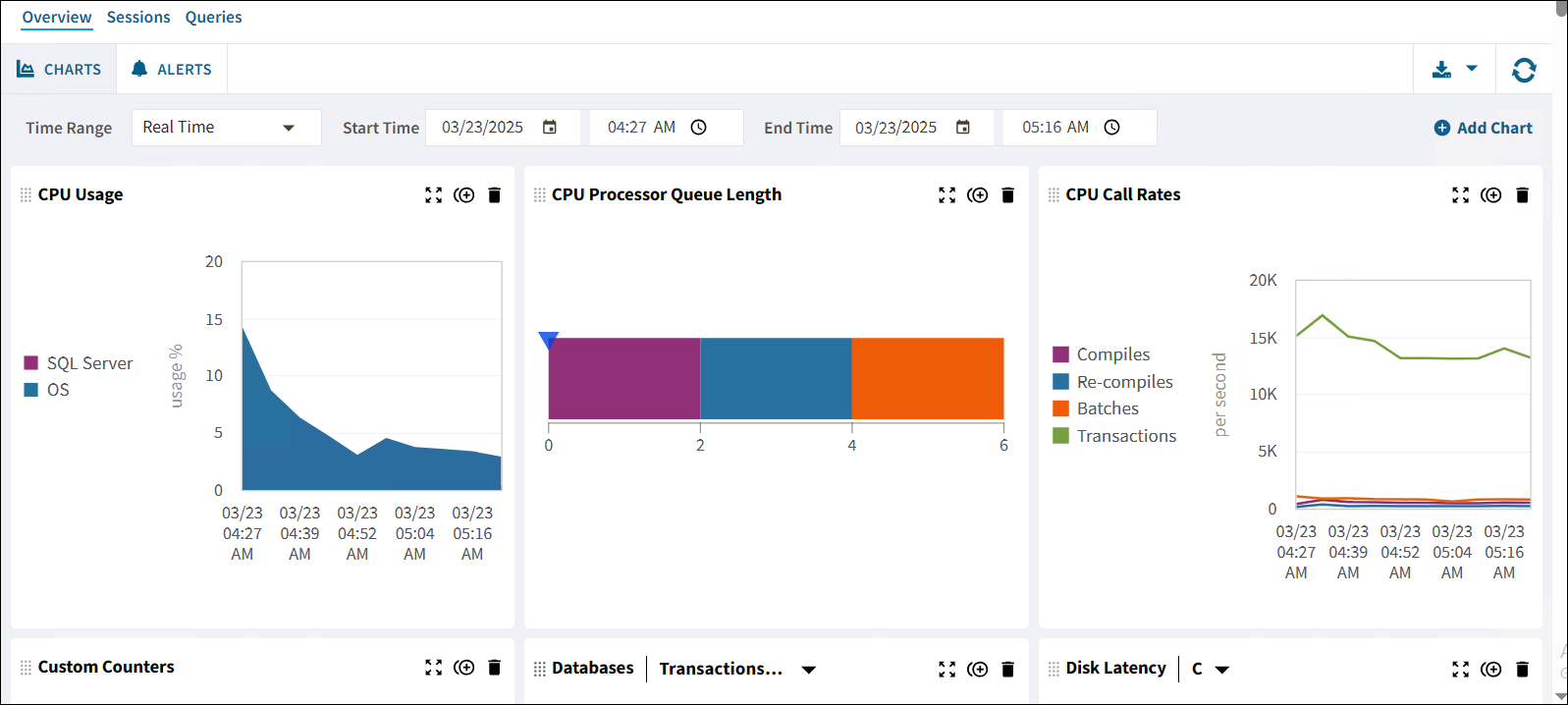This screenshot has width=1568, height=705.
Task: Grab the CPU Processor Queue Length drag handle
Action: pyautogui.click(x=539, y=195)
